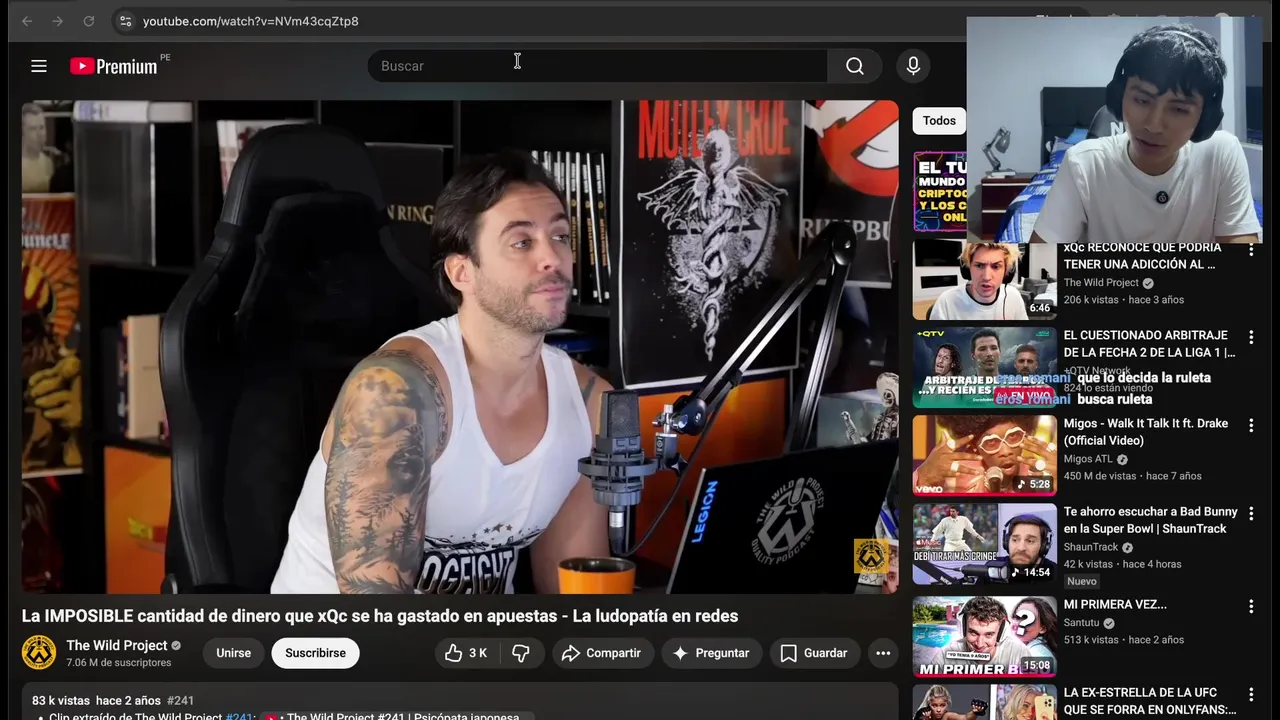The height and width of the screenshot is (720, 1280).
Task: Click #241 hashtag in description
Action: click(181, 701)
